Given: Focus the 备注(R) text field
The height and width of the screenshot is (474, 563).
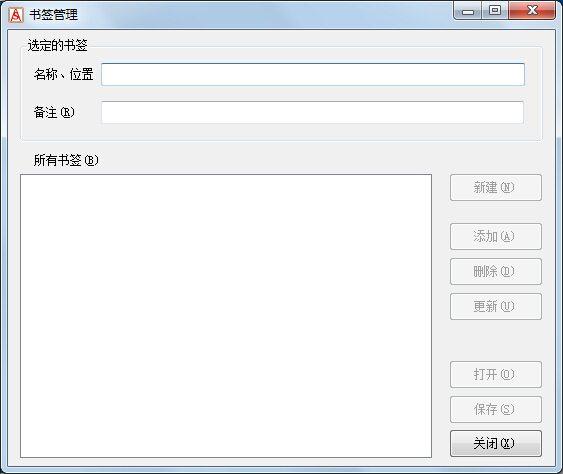Looking at the screenshot, I should (312, 112).
